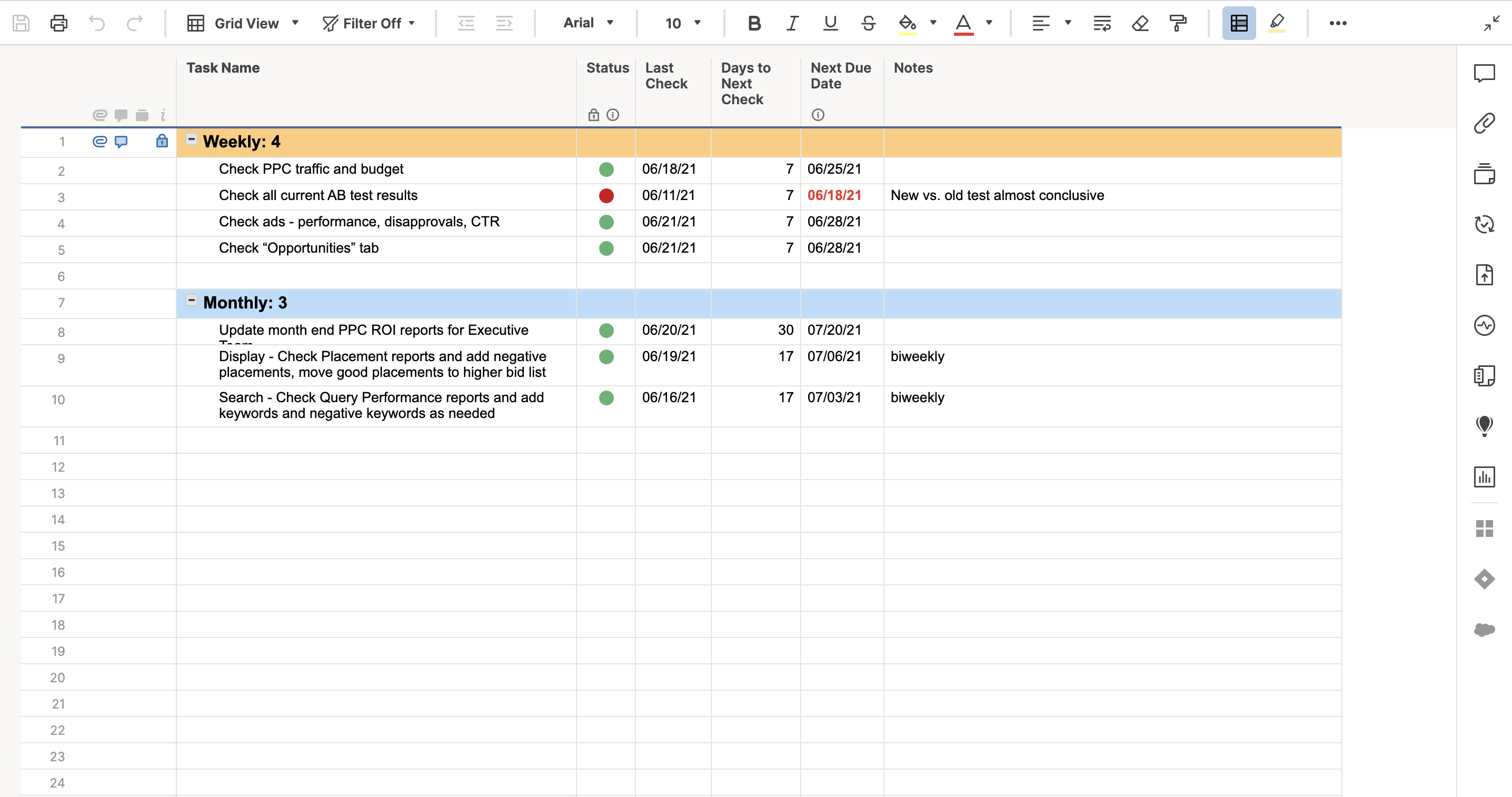Image resolution: width=1512 pixels, height=797 pixels.
Task: Click info icon in Next Due Date header
Action: [x=818, y=114]
